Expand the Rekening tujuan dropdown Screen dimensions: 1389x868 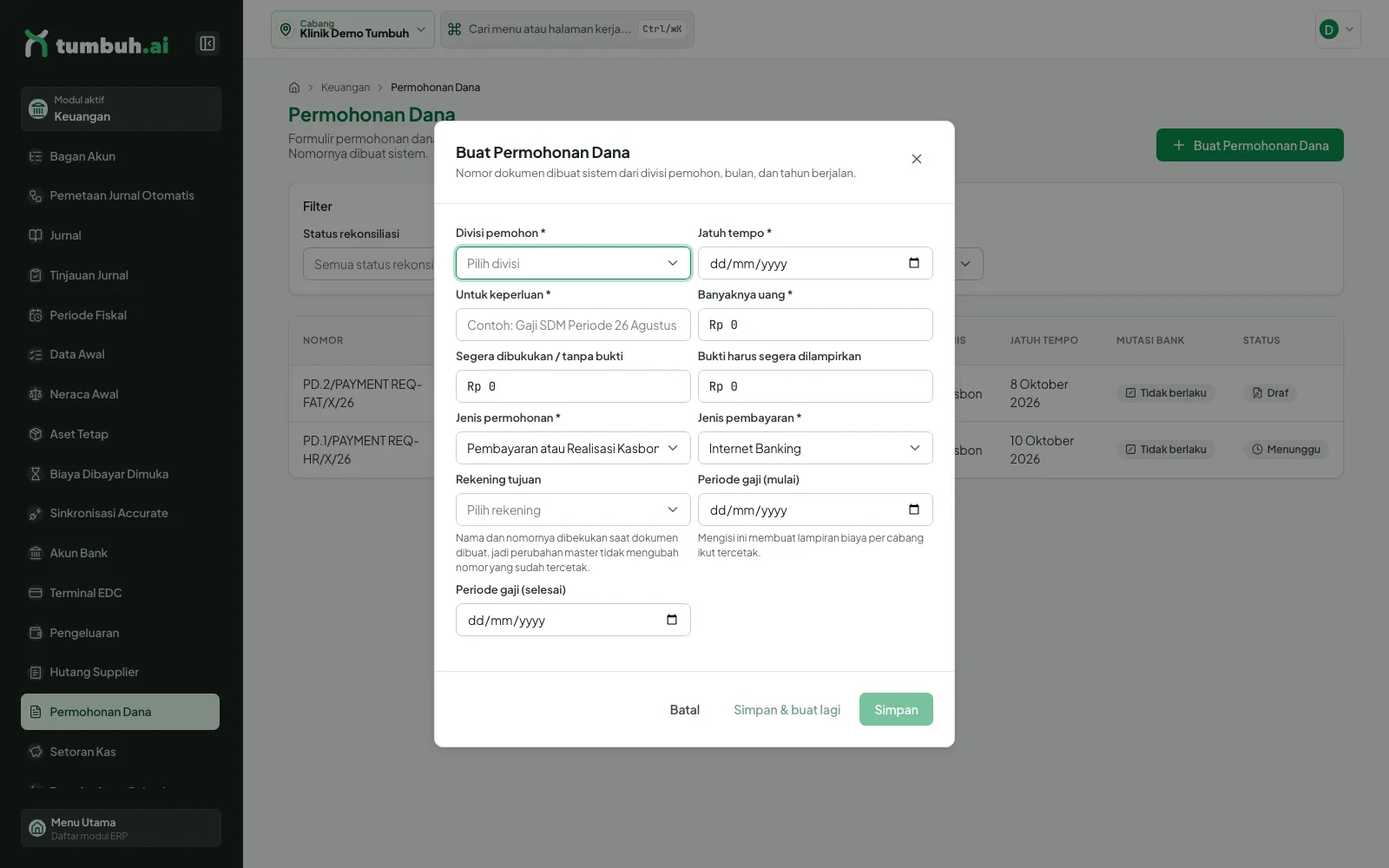click(573, 510)
